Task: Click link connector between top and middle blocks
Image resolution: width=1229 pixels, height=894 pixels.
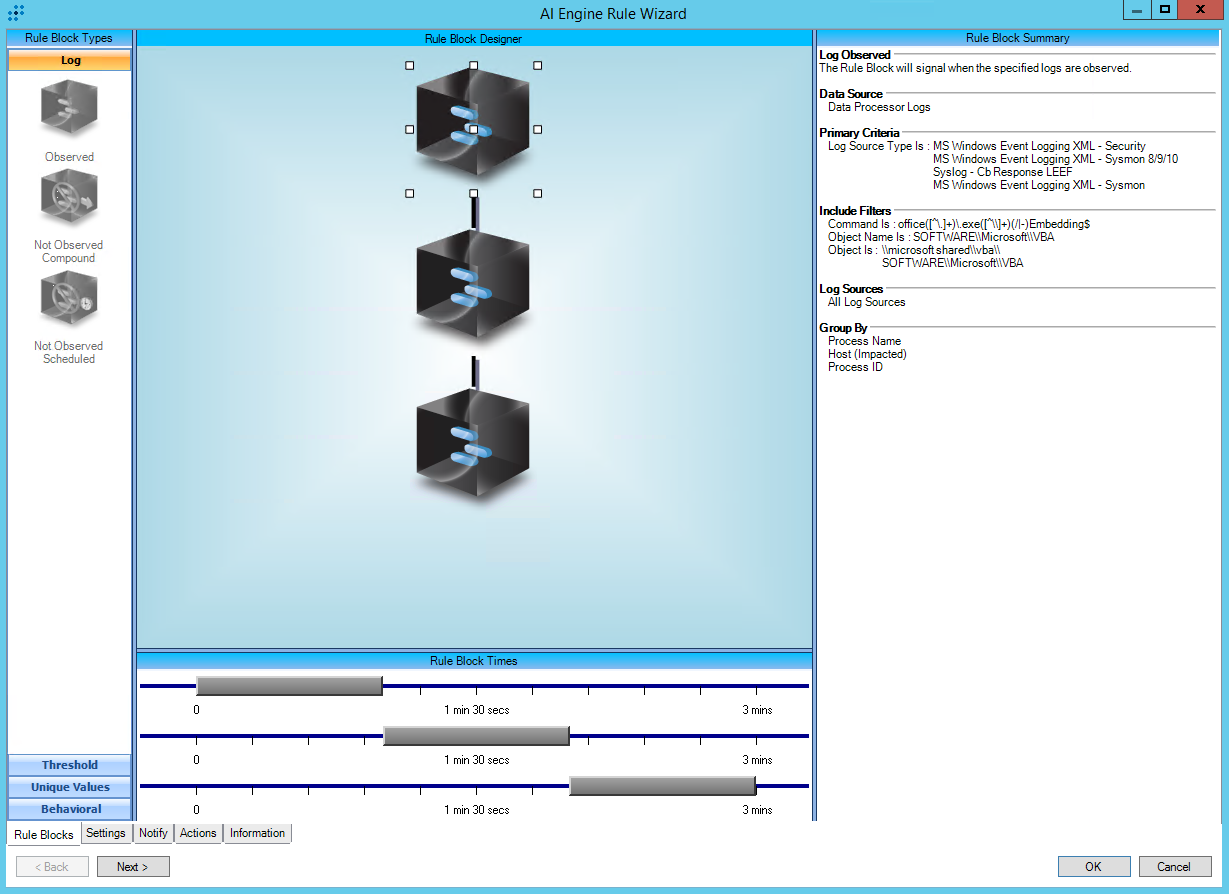Action: pyautogui.click(x=474, y=213)
